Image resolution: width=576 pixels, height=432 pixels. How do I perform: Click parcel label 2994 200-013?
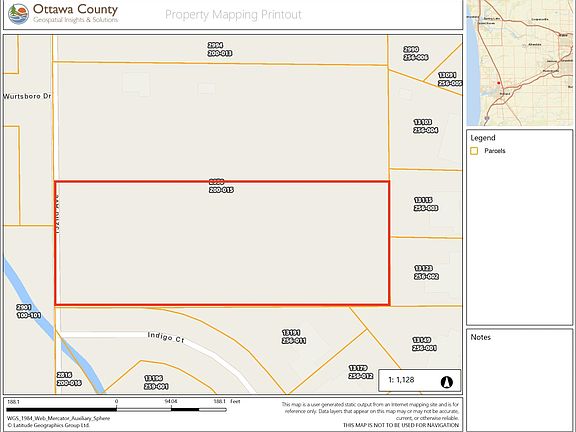219,49
